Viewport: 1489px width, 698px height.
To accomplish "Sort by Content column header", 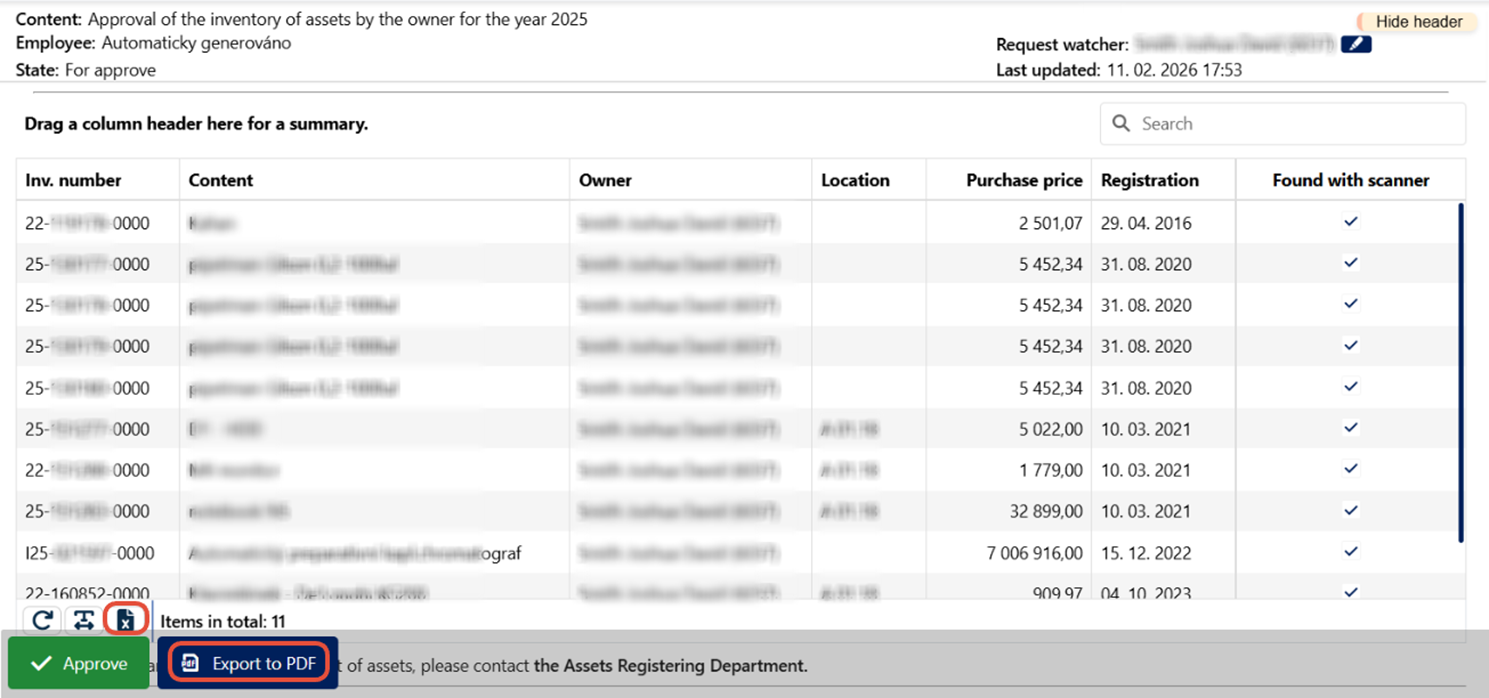I will pos(375,180).
